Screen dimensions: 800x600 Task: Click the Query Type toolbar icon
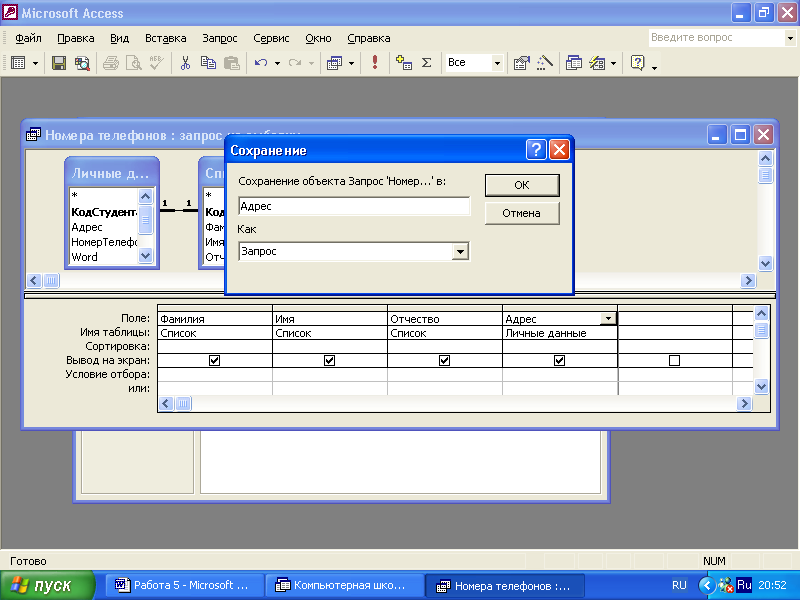click(334, 63)
